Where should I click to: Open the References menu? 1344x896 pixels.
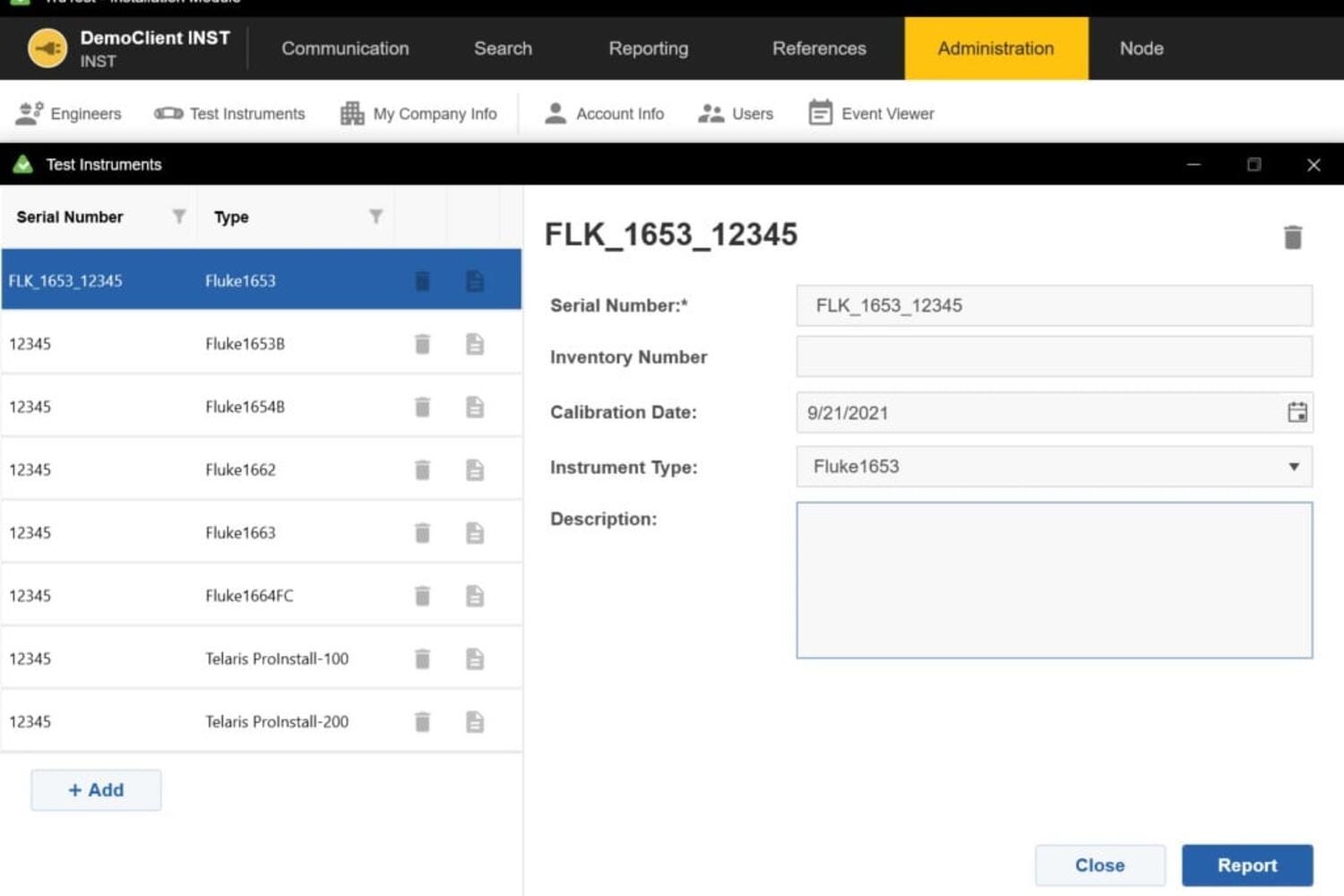pyautogui.click(x=819, y=48)
